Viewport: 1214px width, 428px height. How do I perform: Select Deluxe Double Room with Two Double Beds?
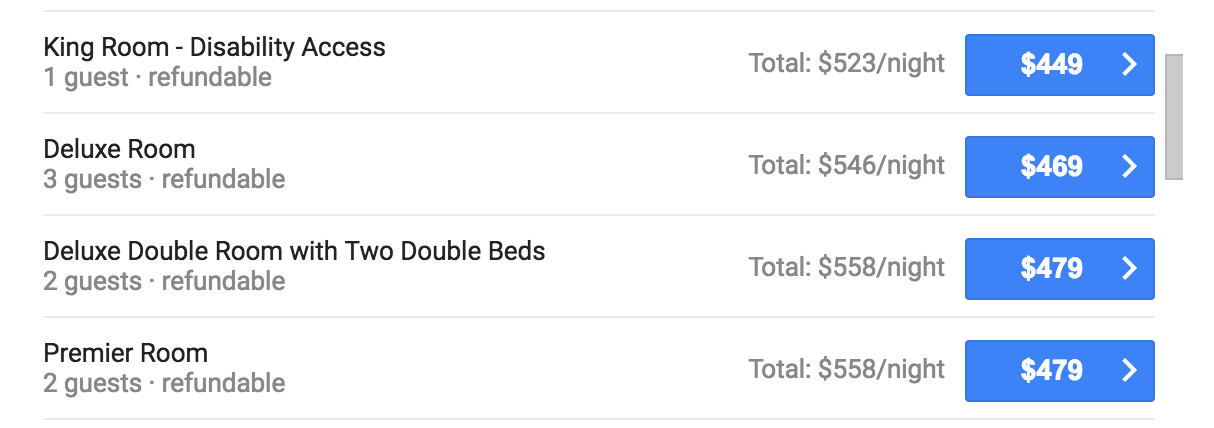[x=294, y=251]
